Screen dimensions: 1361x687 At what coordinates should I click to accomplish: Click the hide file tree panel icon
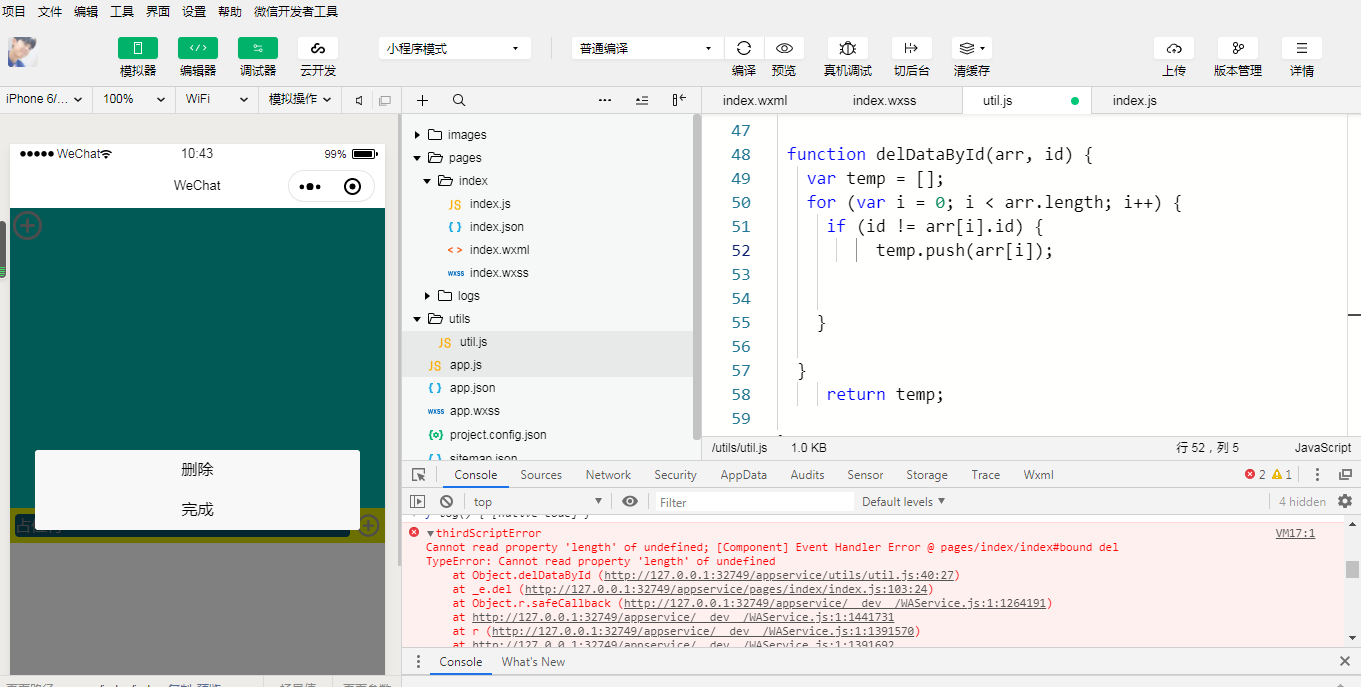pyautogui.click(x=679, y=100)
